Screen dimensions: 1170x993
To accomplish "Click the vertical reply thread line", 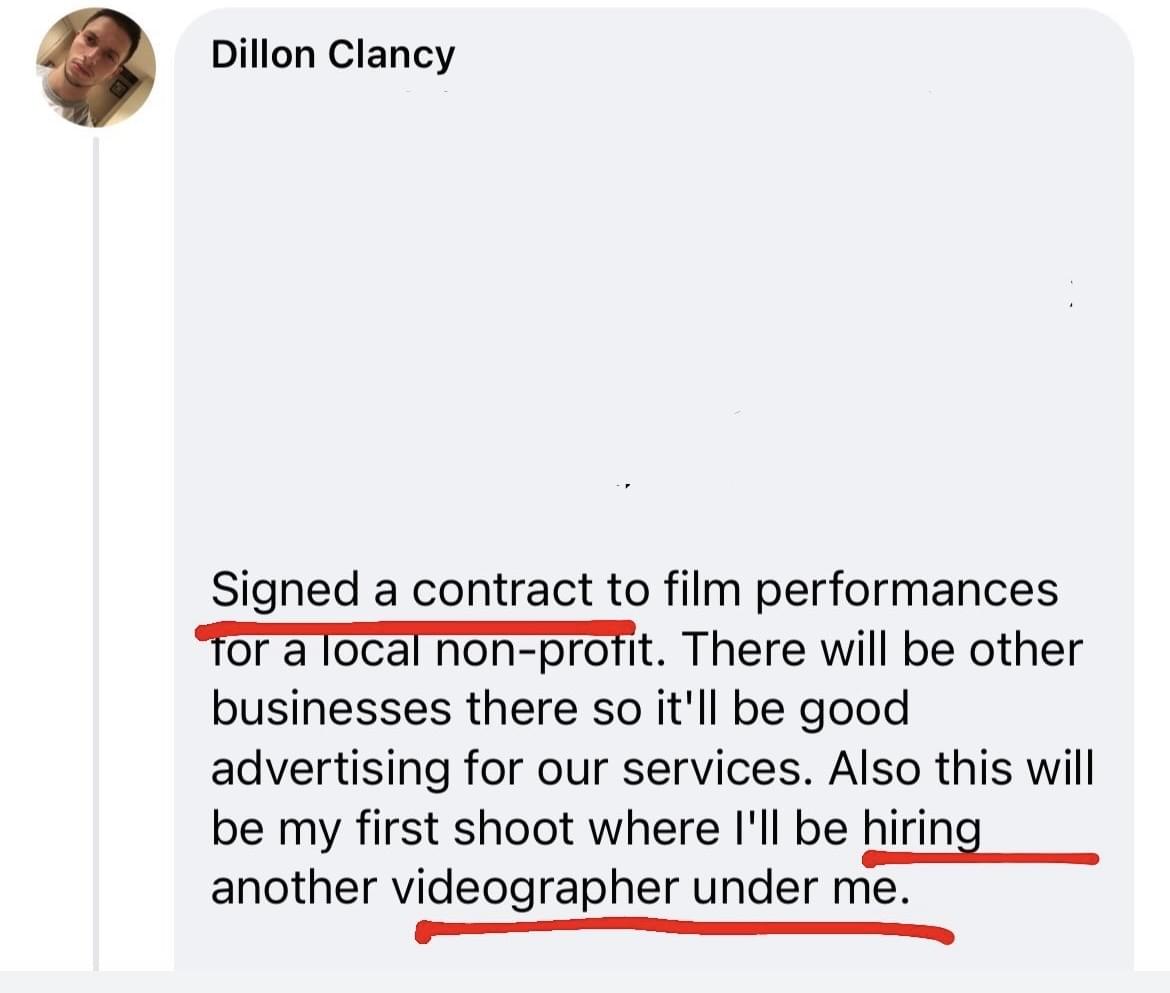I will pyautogui.click(x=96, y=554).
